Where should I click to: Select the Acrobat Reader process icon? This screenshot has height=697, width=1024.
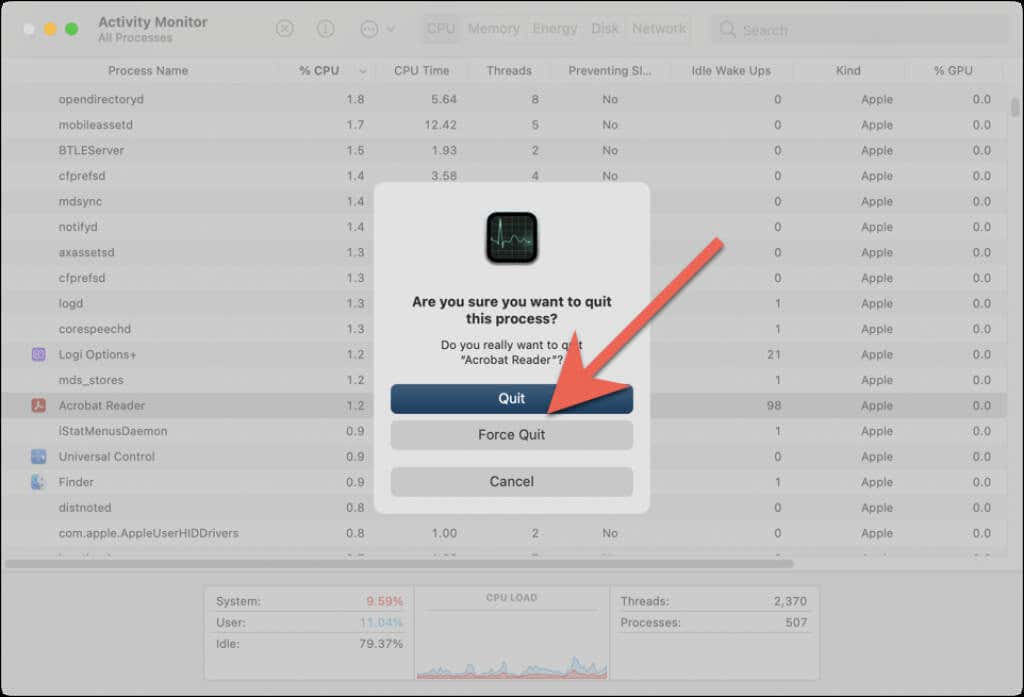[39, 406]
